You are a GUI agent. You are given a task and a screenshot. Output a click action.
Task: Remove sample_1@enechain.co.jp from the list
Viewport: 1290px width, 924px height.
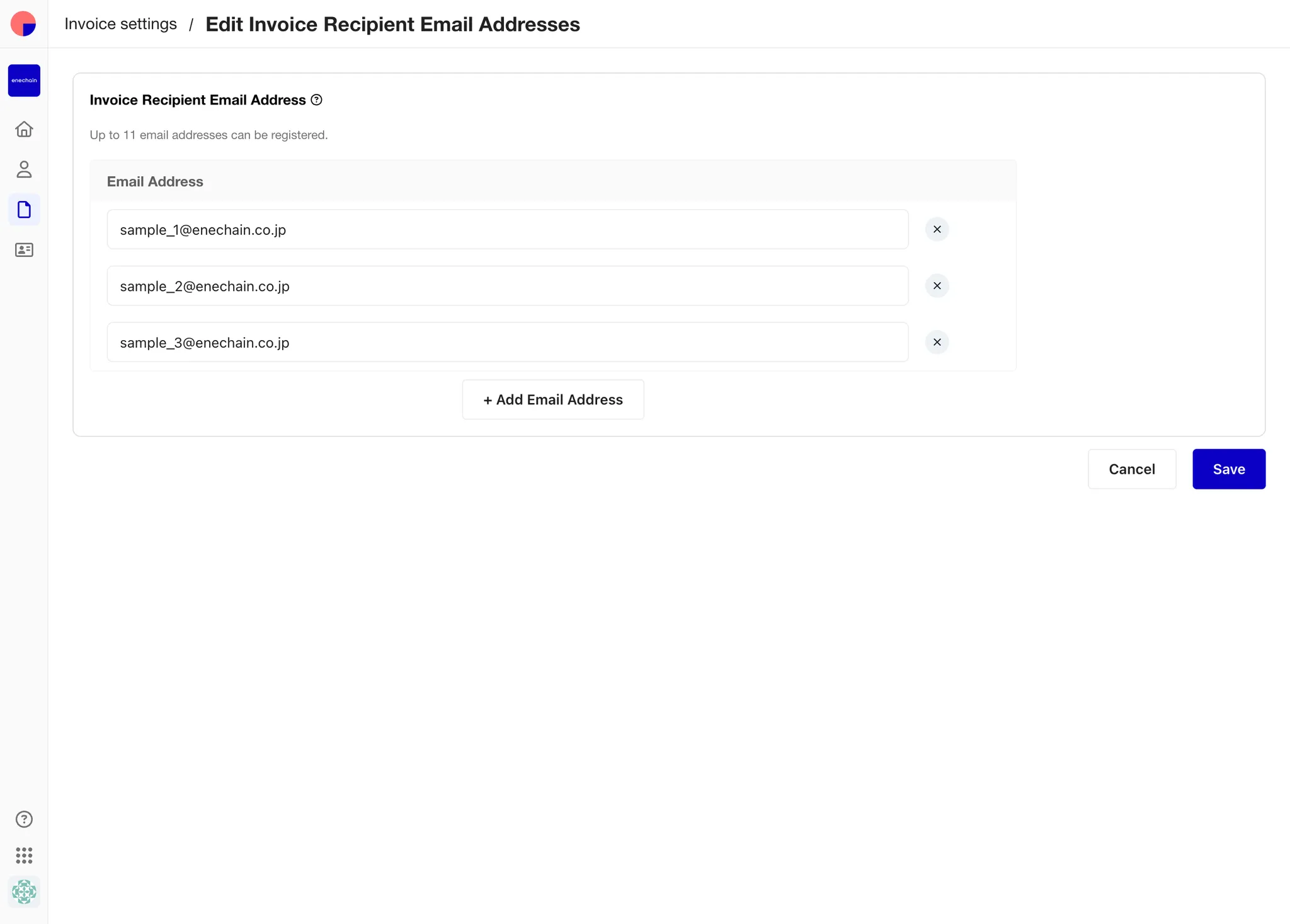click(937, 229)
